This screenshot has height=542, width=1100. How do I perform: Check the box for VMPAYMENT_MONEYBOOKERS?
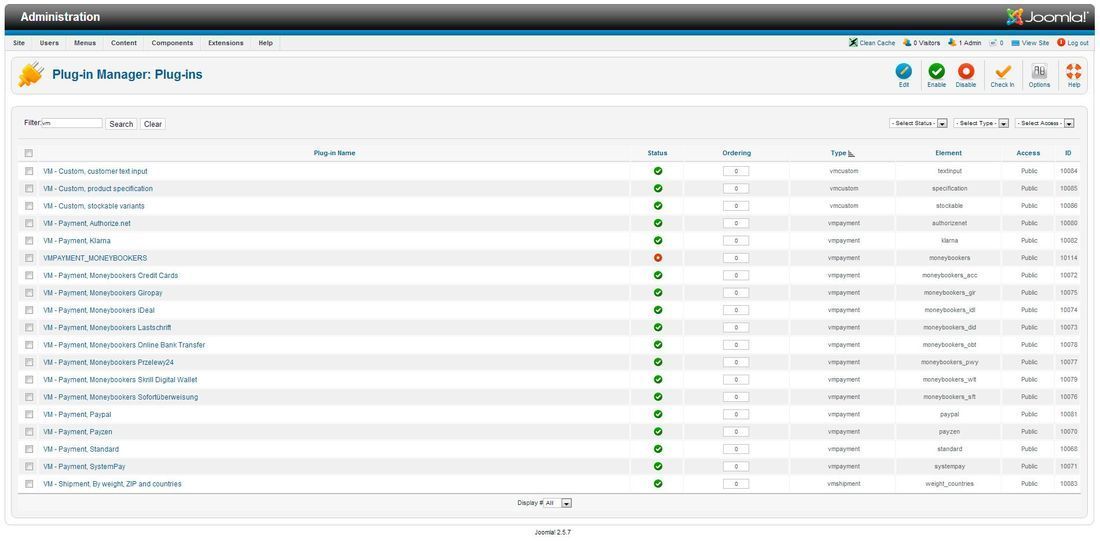[x=29, y=258]
